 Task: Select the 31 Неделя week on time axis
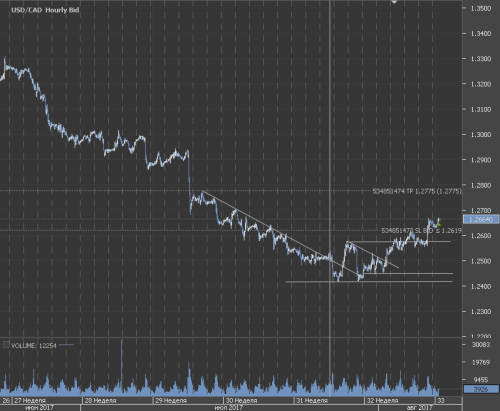312,400
